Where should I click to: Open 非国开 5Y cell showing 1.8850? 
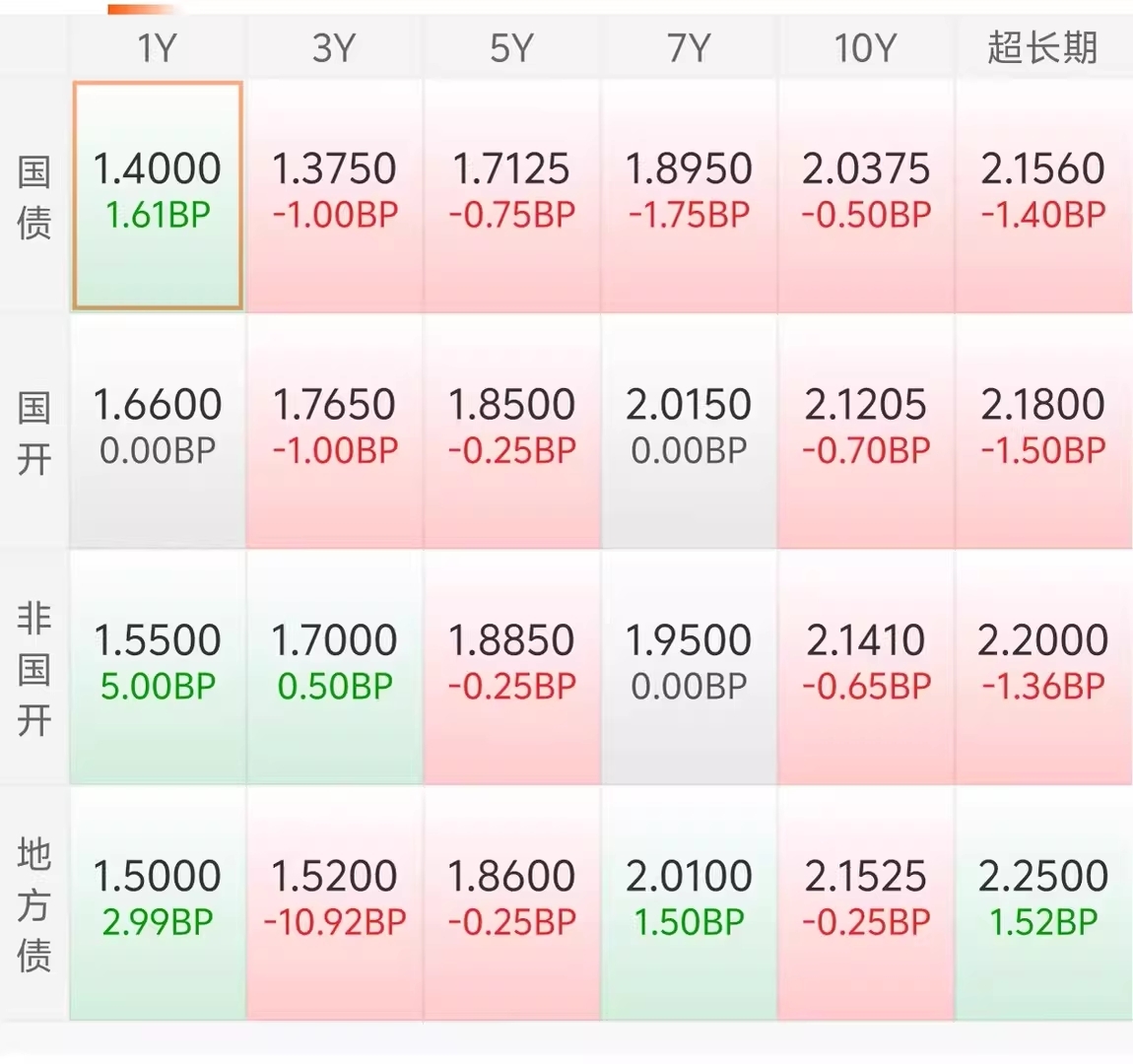(511, 667)
